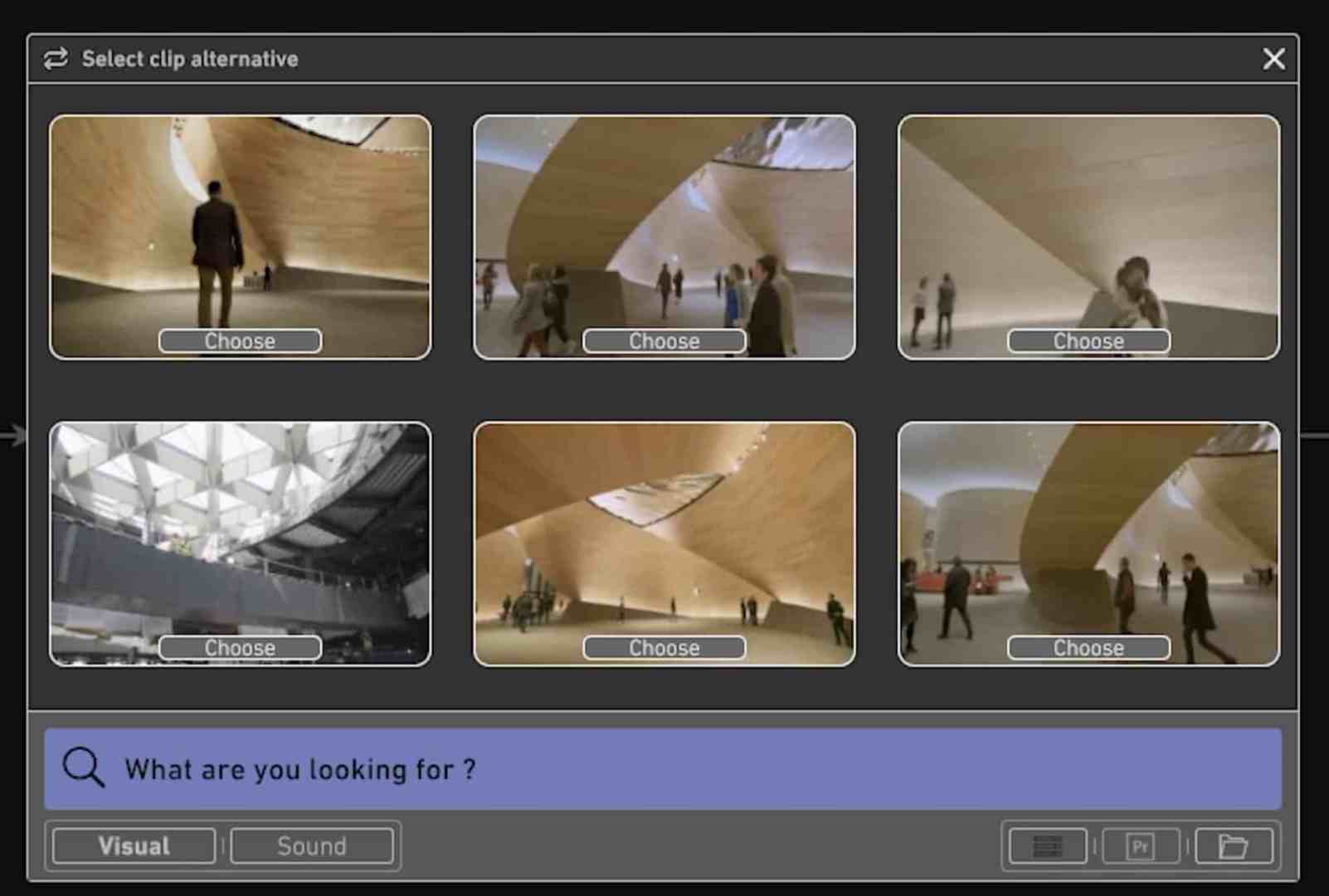Viewport: 1329px width, 896px height.
Task: Select the thumbnail of man walking away
Action: tap(240, 224)
